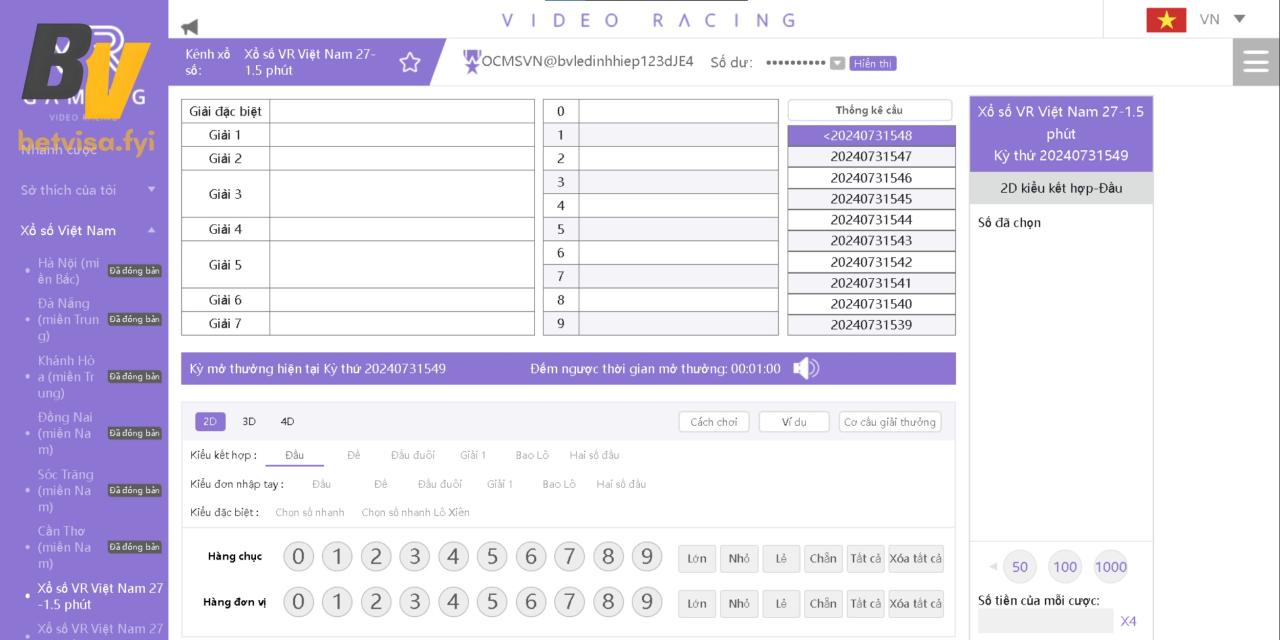Select digit 7 in Hàng đơn vị row
Screen dimensions: 1280x640
click(x=569, y=602)
